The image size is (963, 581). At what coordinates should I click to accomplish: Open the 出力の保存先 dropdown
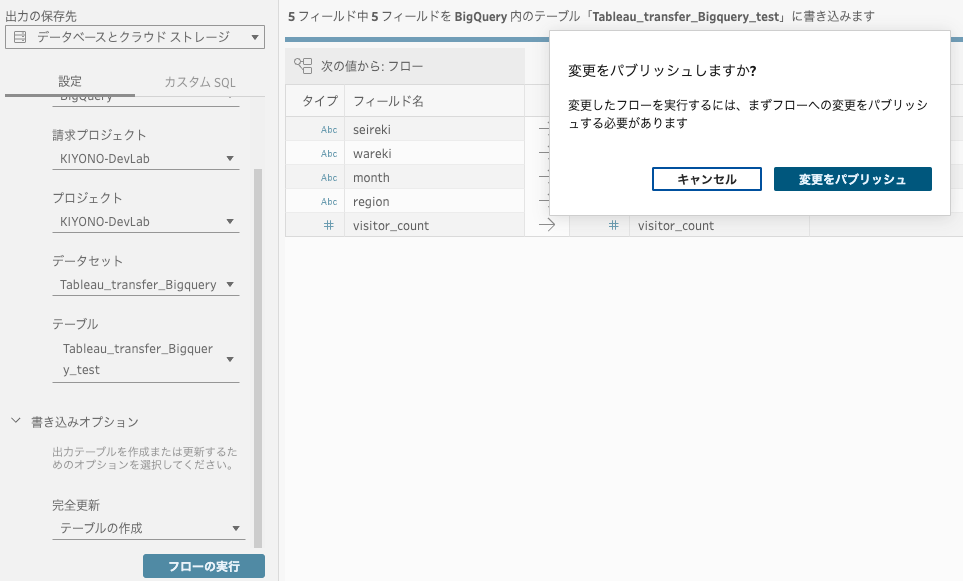click(135, 37)
